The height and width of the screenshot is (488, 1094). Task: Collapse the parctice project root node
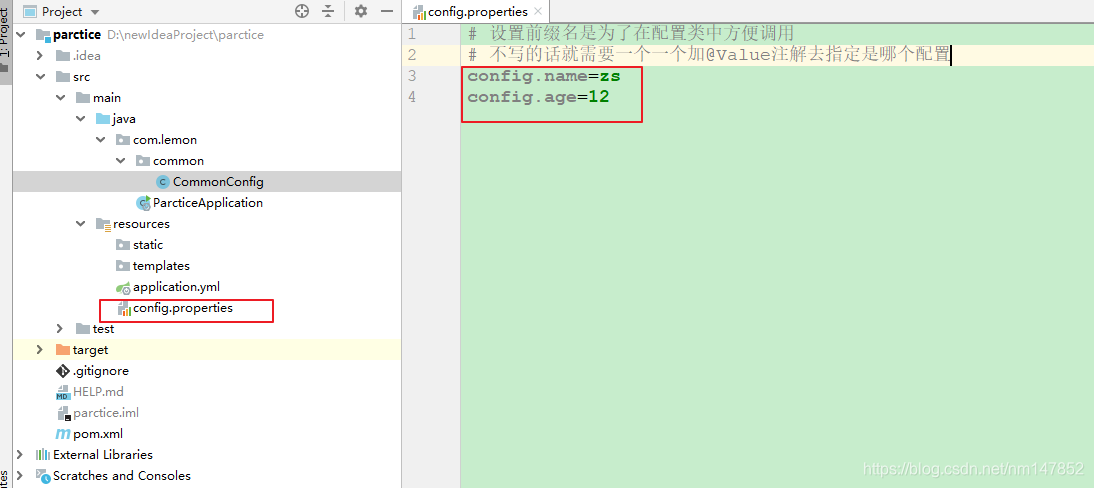[20, 35]
